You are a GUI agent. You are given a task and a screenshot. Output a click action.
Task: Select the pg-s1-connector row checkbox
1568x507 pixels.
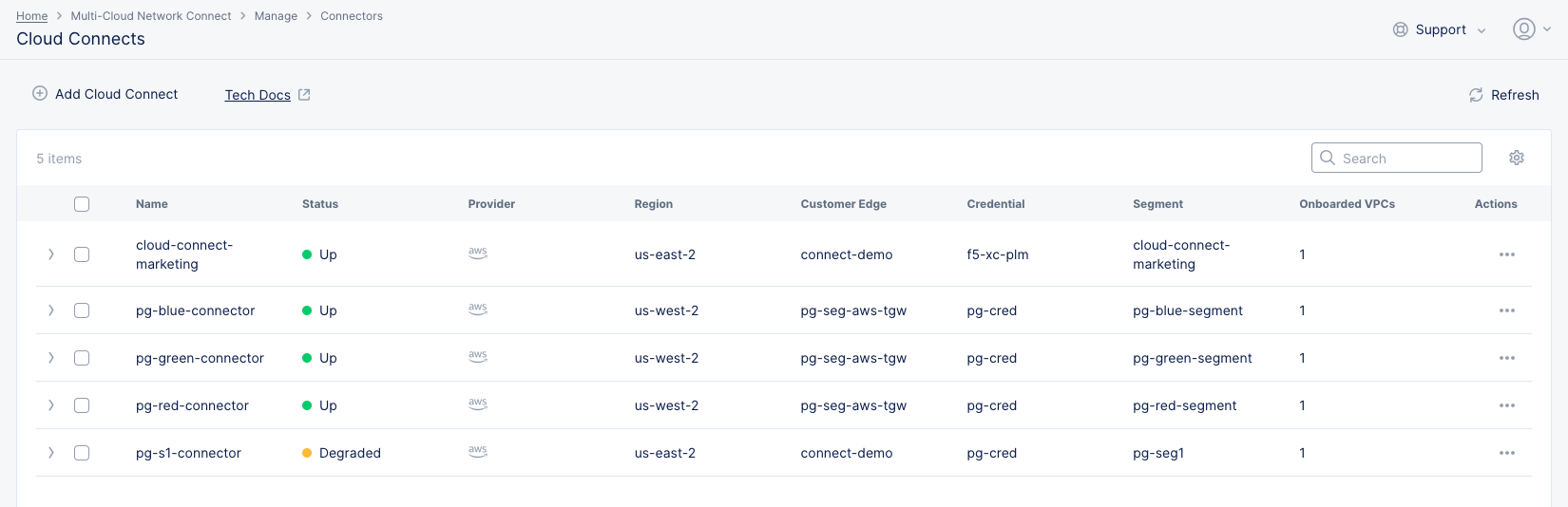pyautogui.click(x=82, y=453)
